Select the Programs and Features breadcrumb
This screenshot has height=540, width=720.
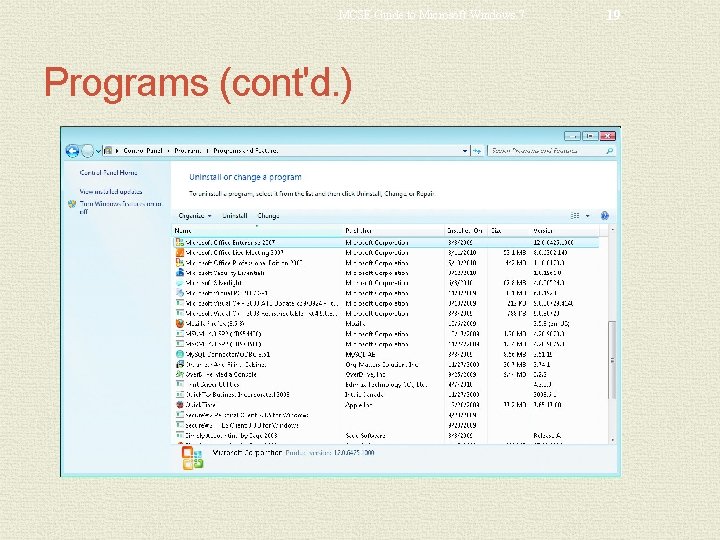coord(246,151)
